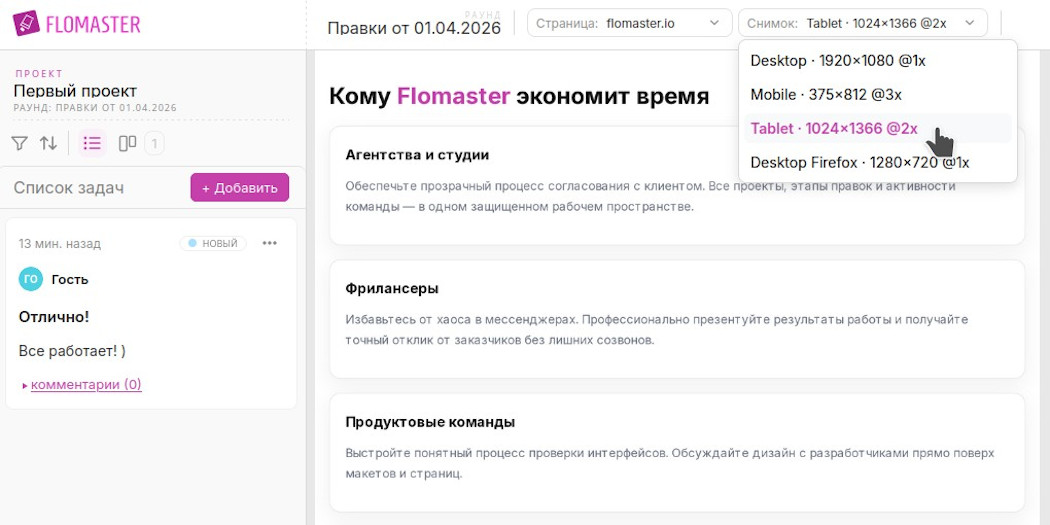
Task: Open the Снимок snapshot dropdown
Action: click(x=862, y=23)
